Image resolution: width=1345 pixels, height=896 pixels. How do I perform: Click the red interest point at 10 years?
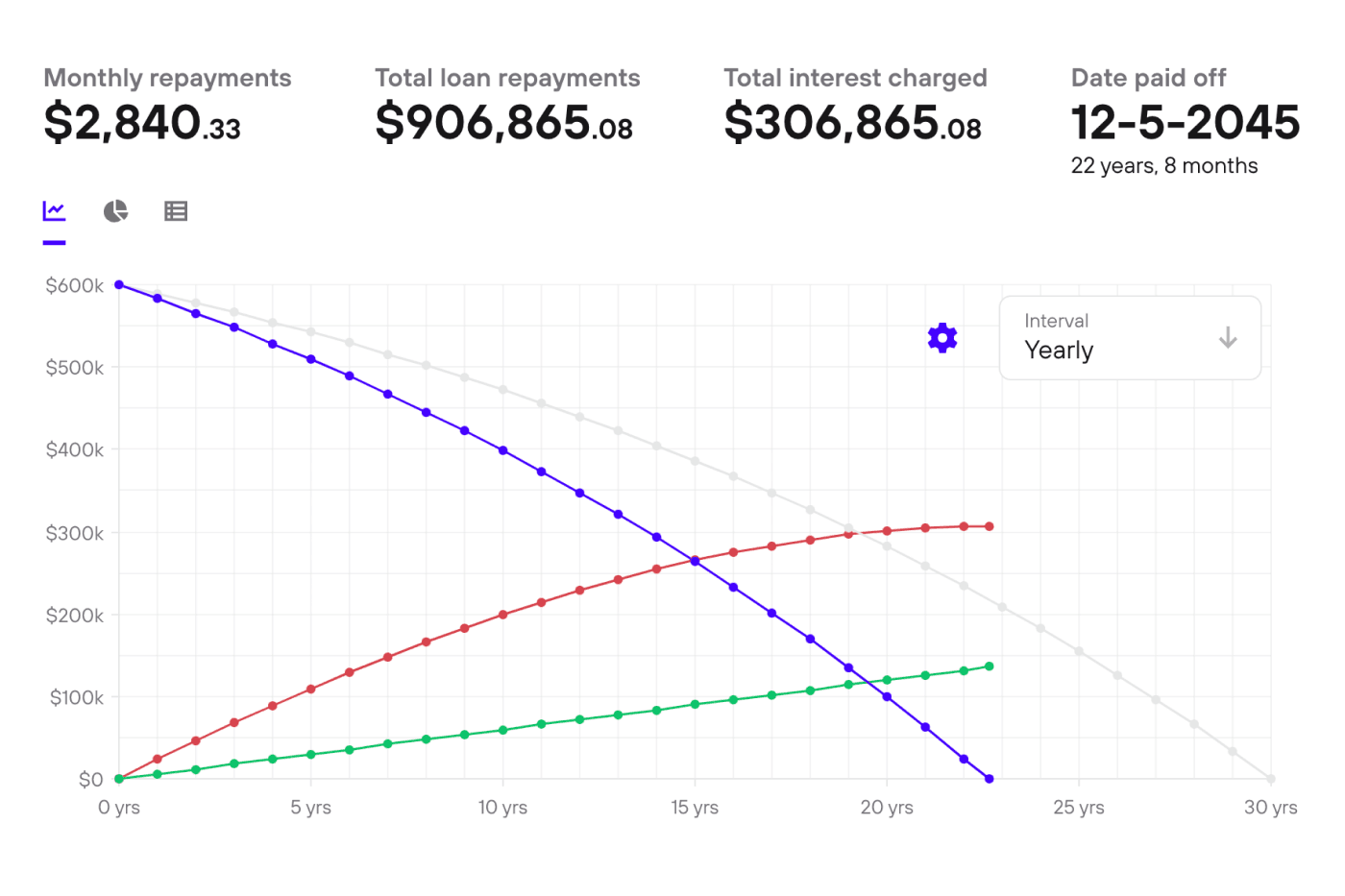point(502,615)
